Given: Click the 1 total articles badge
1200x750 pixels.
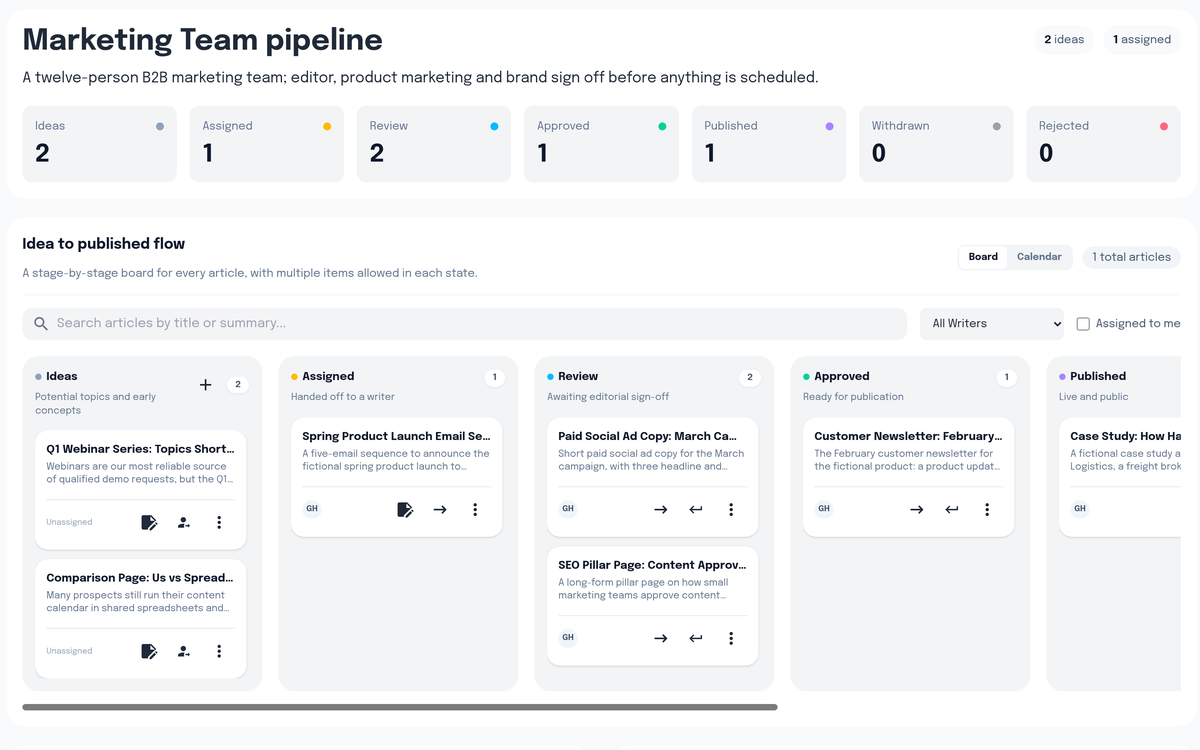Looking at the screenshot, I should point(1131,257).
